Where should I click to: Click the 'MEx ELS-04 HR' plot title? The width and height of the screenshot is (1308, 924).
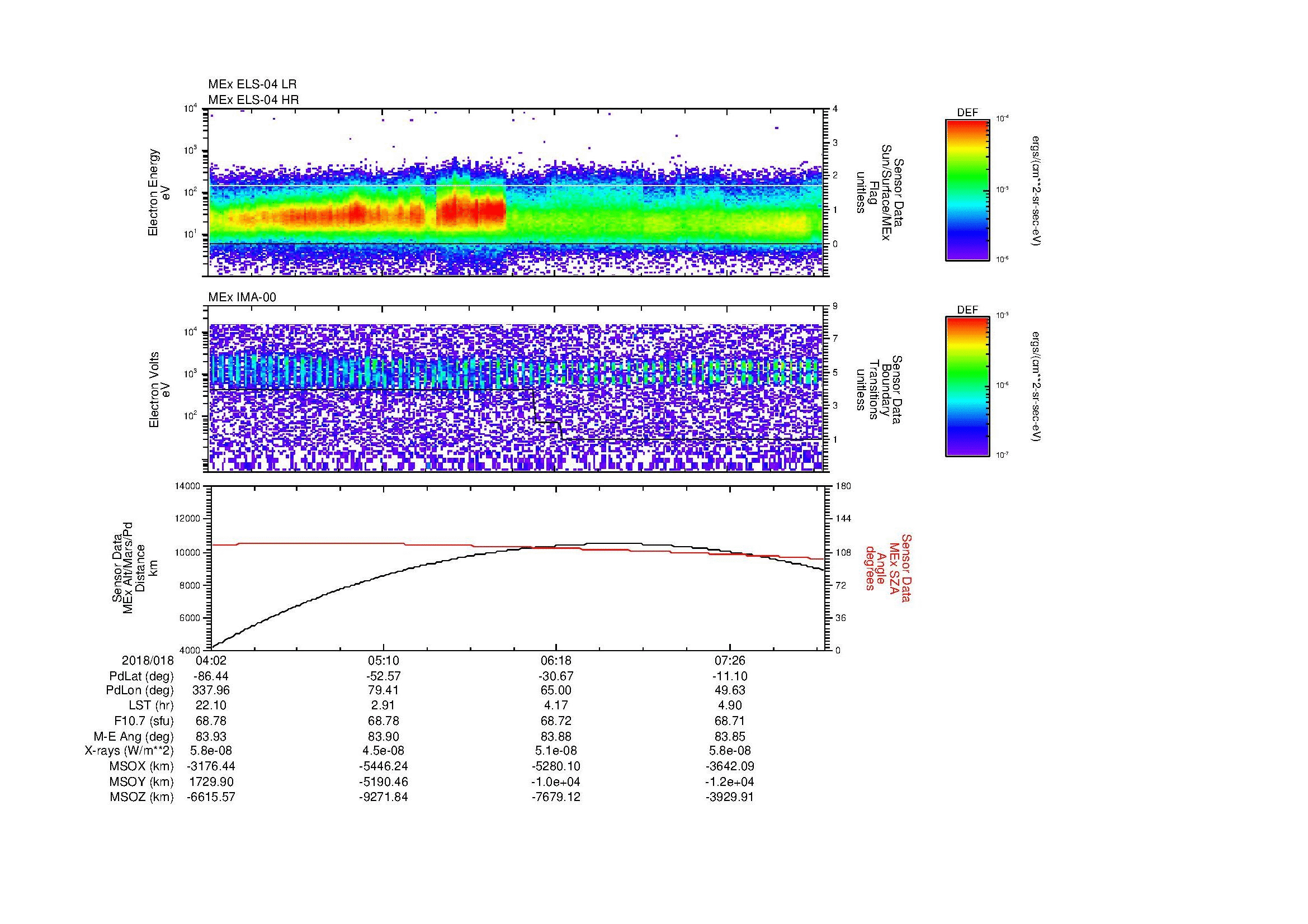[x=253, y=100]
